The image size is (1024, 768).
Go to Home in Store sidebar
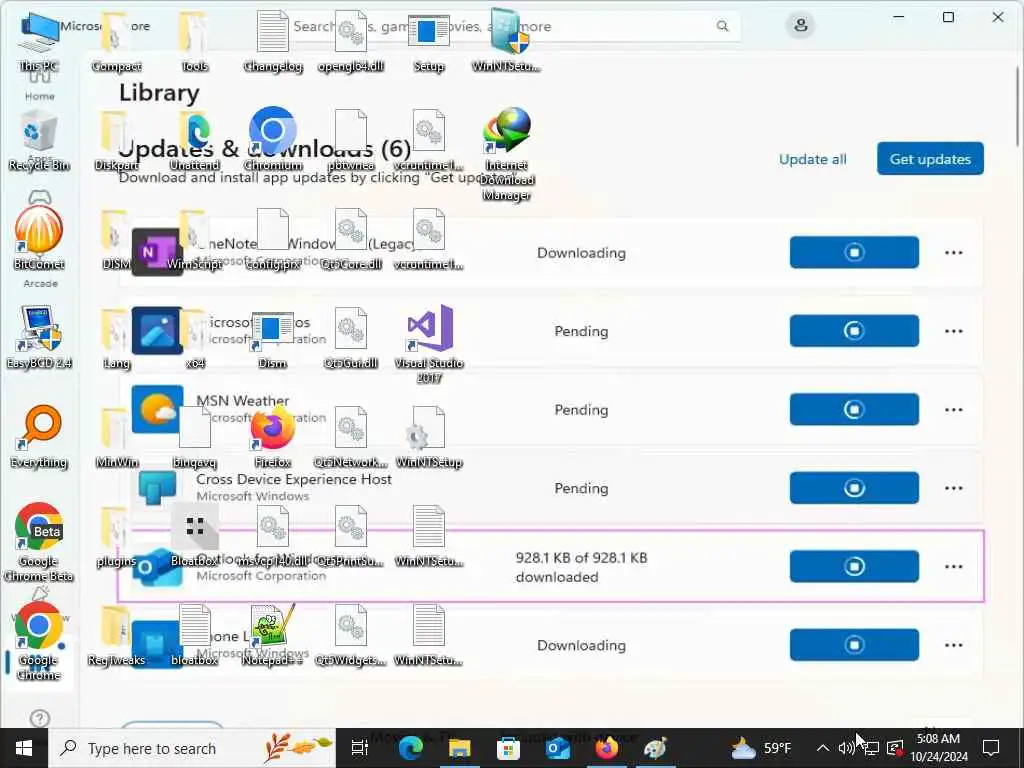(x=39, y=85)
